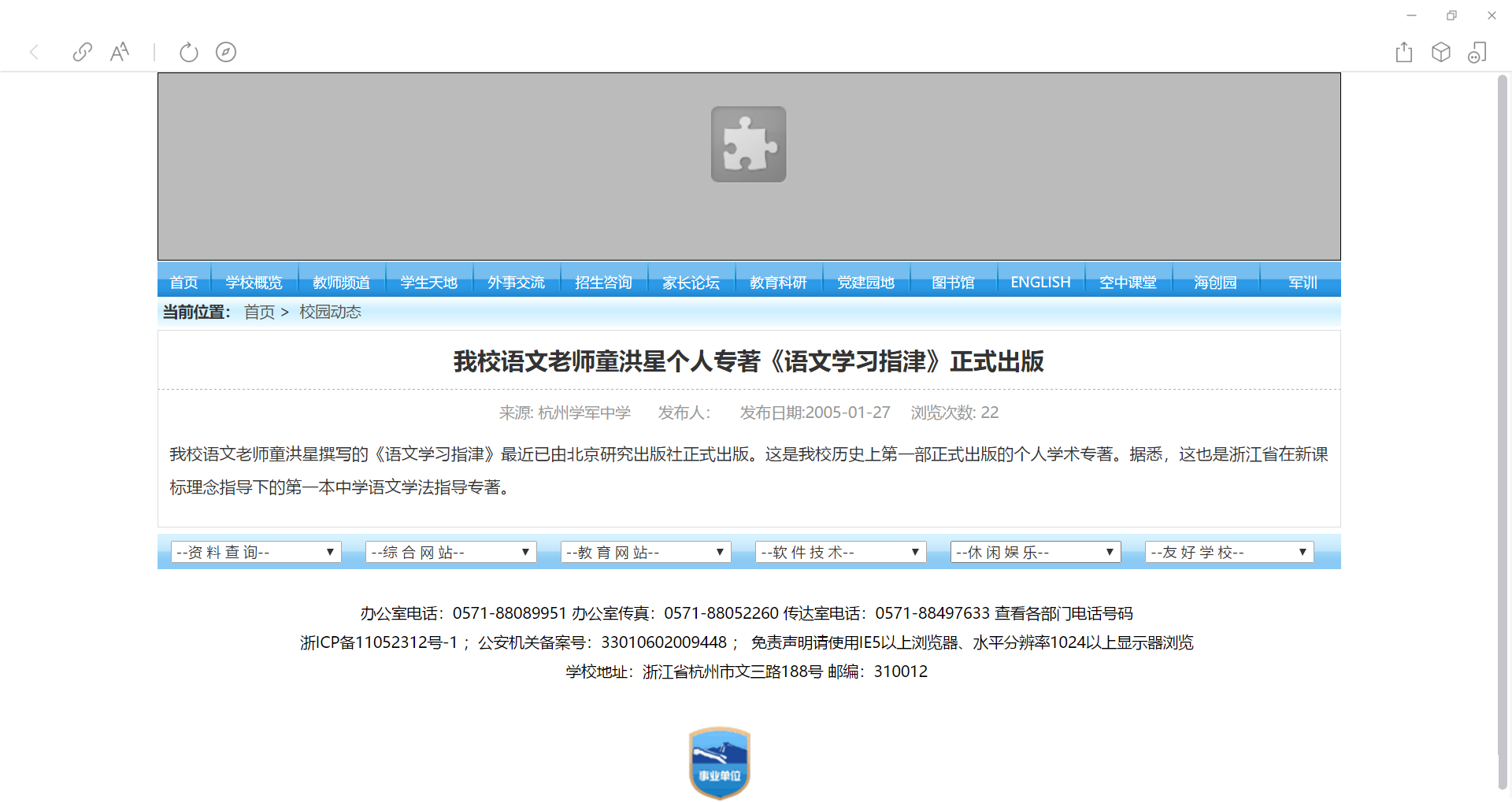Image resolution: width=1512 pixels, height=803 pixels.
Task: Expand the --资料查询-- dropdown
Action: [x=256, y=552]
